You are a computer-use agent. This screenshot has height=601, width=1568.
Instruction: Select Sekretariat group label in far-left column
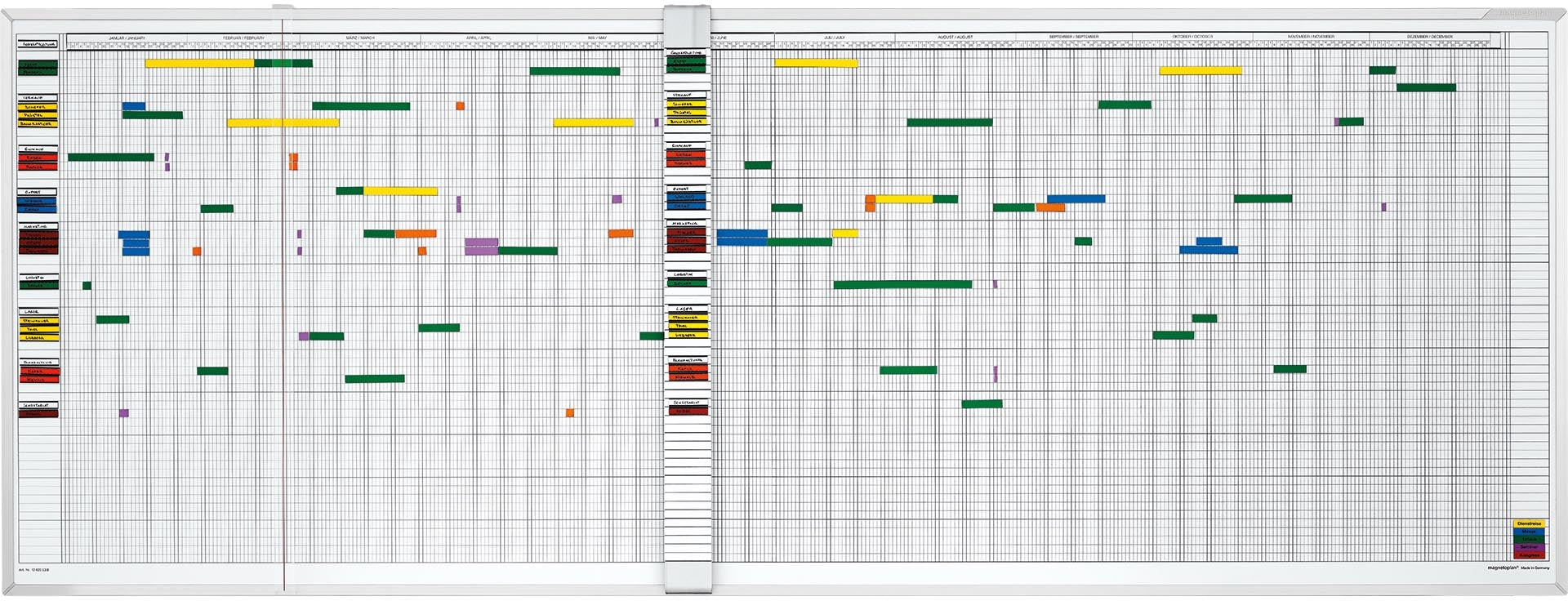click(38, 405)
